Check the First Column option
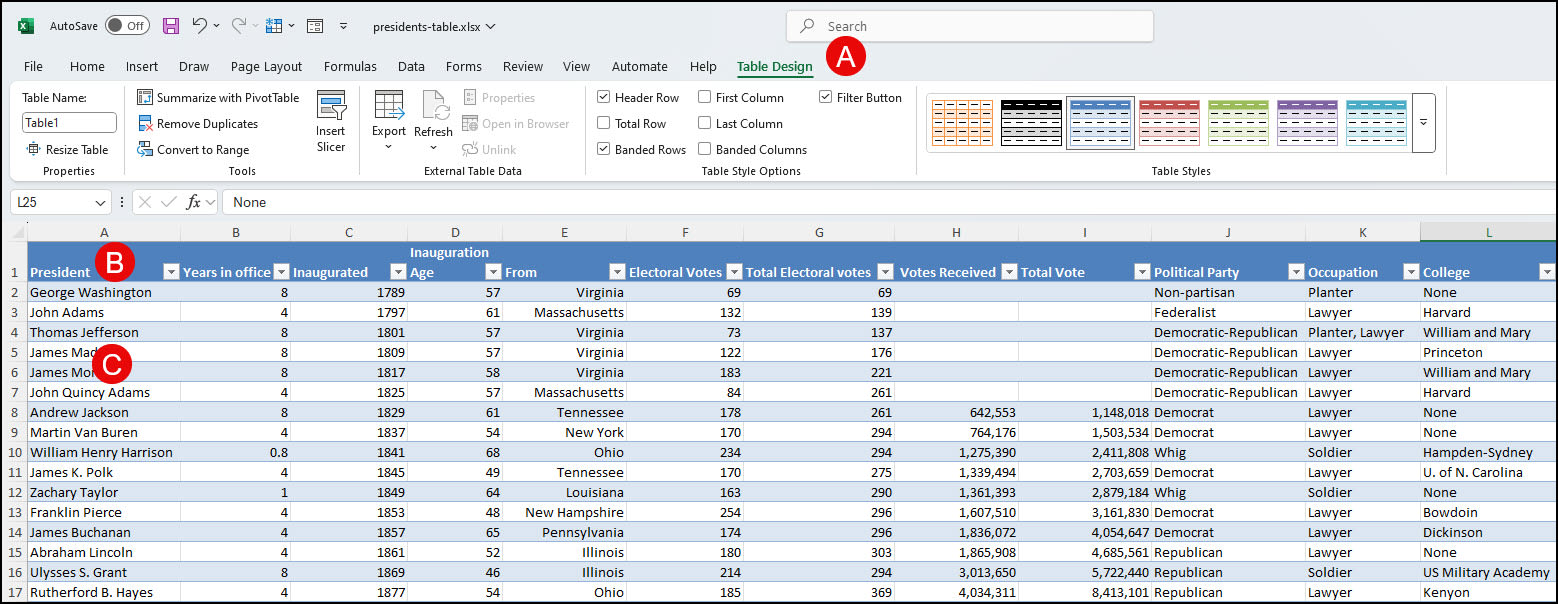This screenshot has width=1558, height=604. pyautogui.click(x=705, y=98)
